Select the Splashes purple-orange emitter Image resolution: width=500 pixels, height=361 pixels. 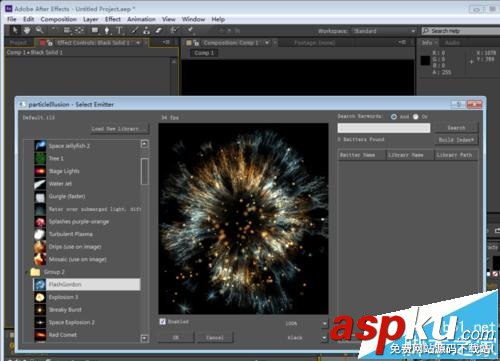[87, 222]
